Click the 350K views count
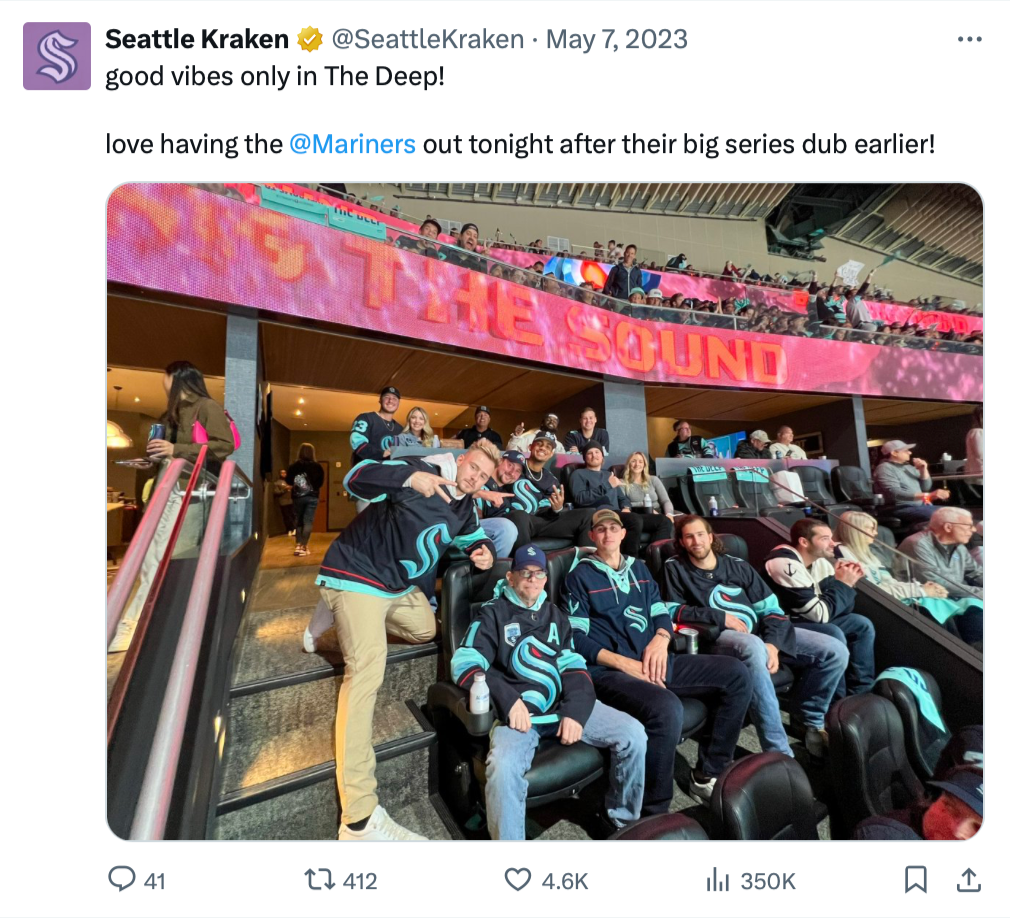Viewport: 1010px width, 918px height. [768, 881]
